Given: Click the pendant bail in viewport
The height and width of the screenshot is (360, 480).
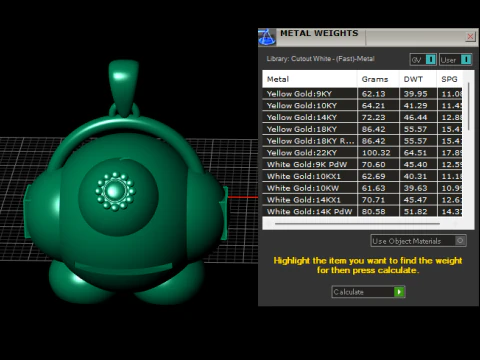Looking at the screenshot, I should [123, 87].
